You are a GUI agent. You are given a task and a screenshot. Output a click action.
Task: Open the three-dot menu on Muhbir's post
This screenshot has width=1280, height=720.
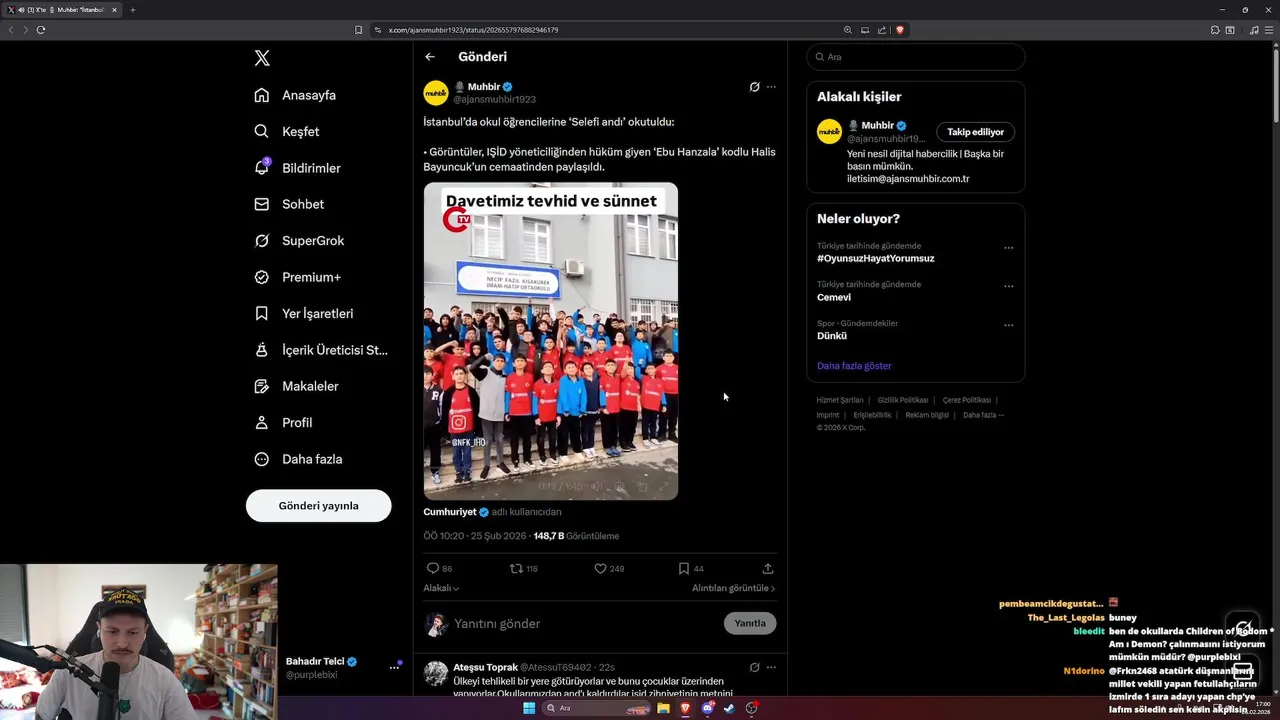(x=771, y=87)
